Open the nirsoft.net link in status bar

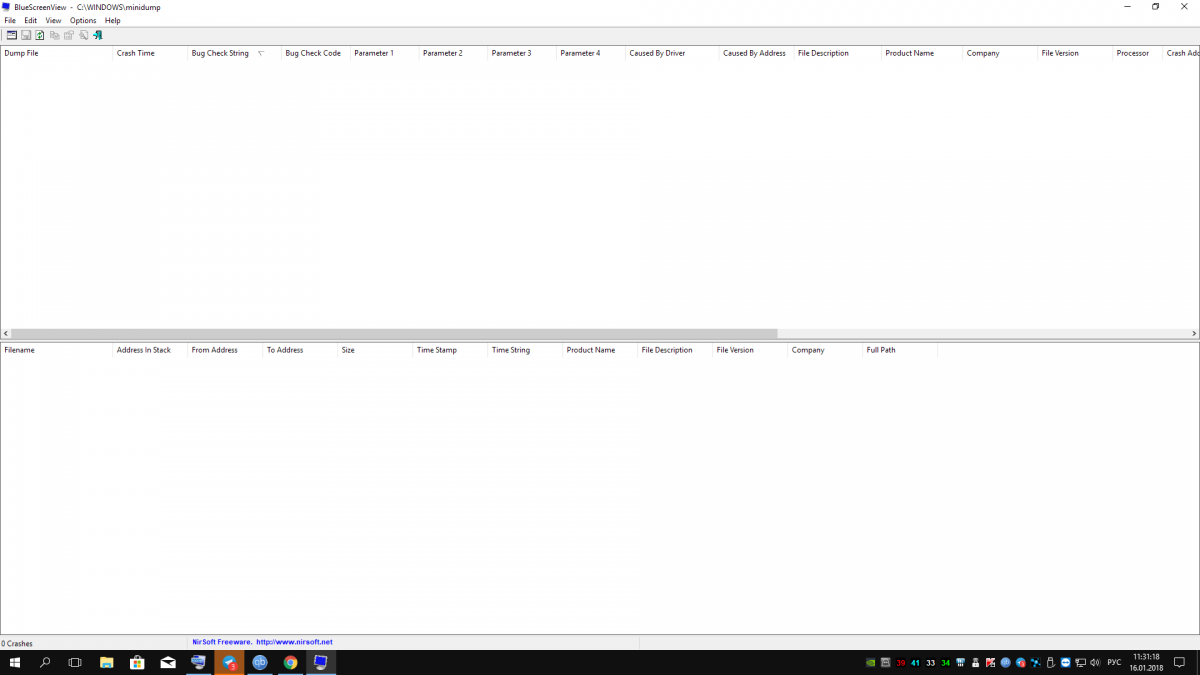[x=294, y=642]
